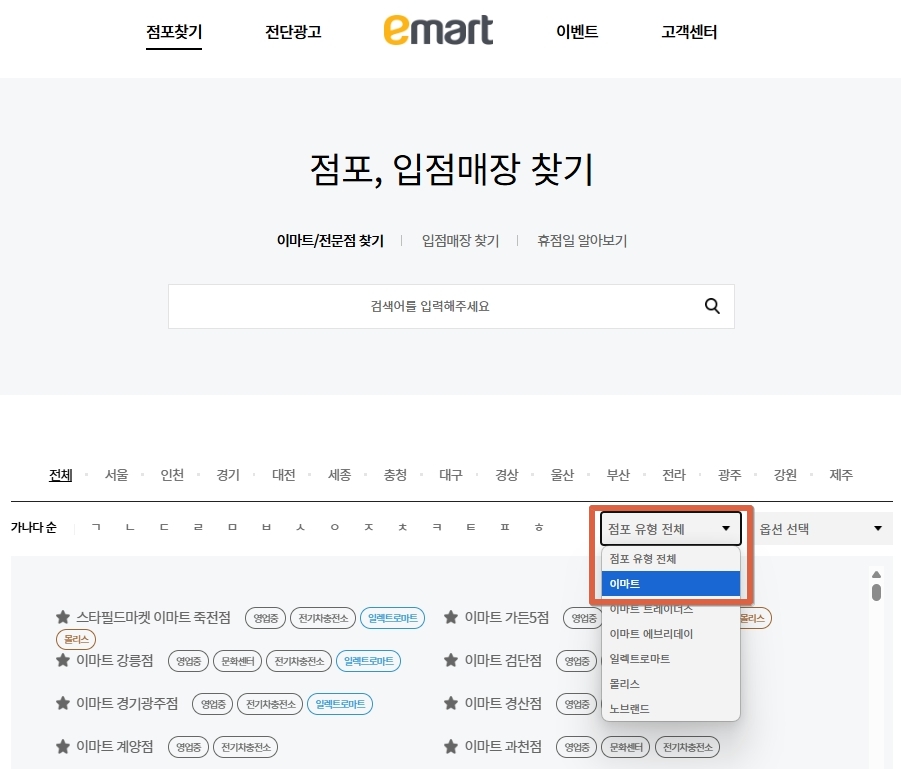
Task: Toggle favorite star for 이마트 계양점
Action: point(63,747)
